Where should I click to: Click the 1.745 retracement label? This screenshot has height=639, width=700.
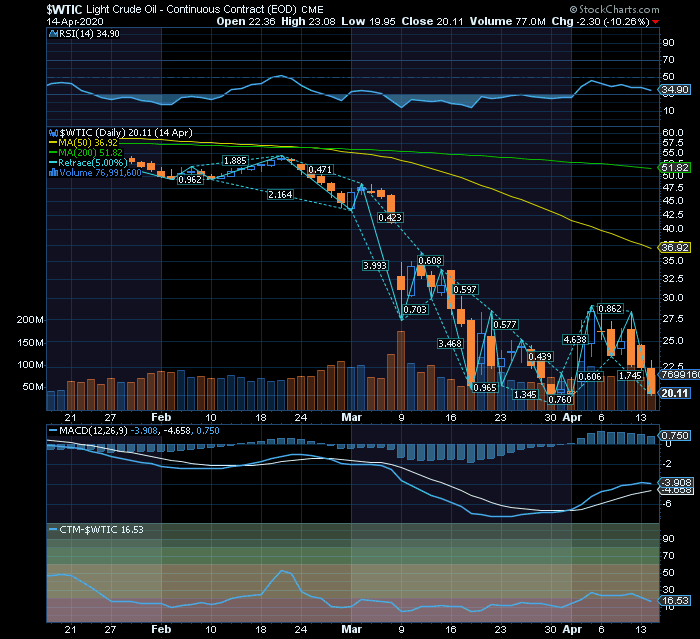pos(630,376)
